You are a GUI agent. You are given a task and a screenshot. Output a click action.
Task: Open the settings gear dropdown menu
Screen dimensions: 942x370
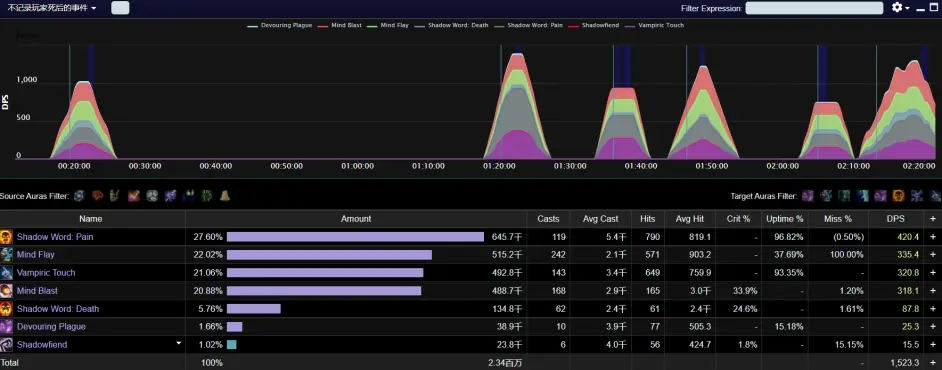[900, 8]
